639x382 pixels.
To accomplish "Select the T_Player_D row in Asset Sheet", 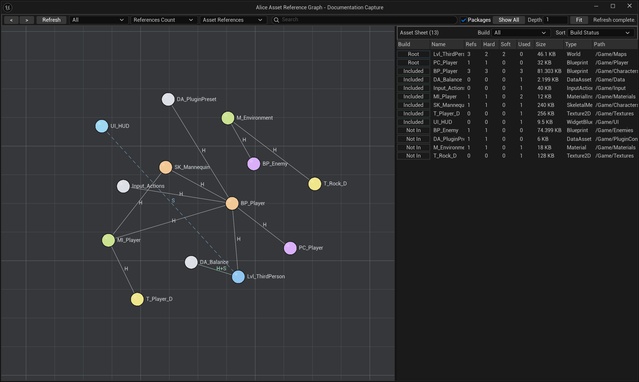I will tap(518, 114).
